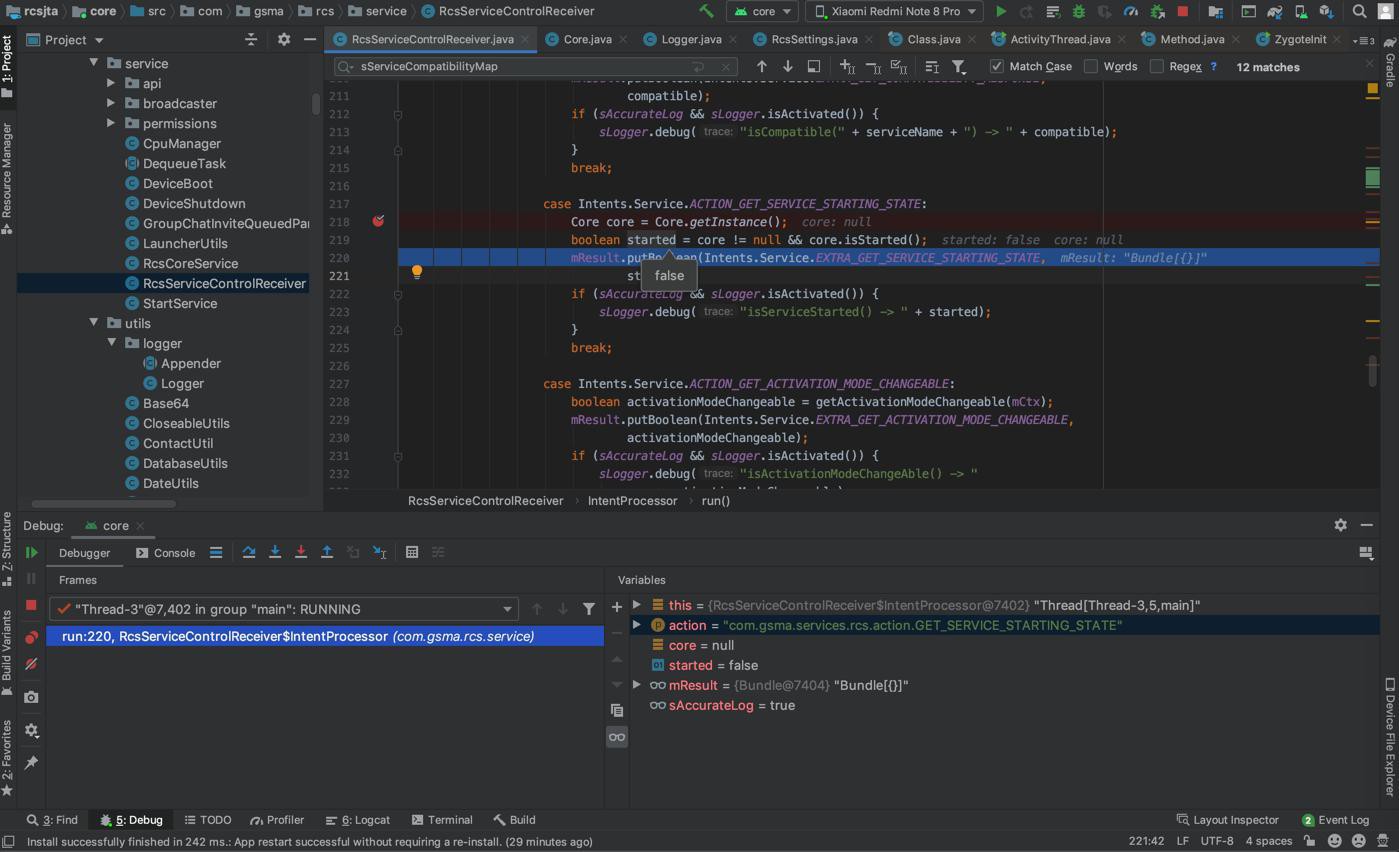
Task: Click the Search Everywhere magnifier icon
Action: [1359, 12]
